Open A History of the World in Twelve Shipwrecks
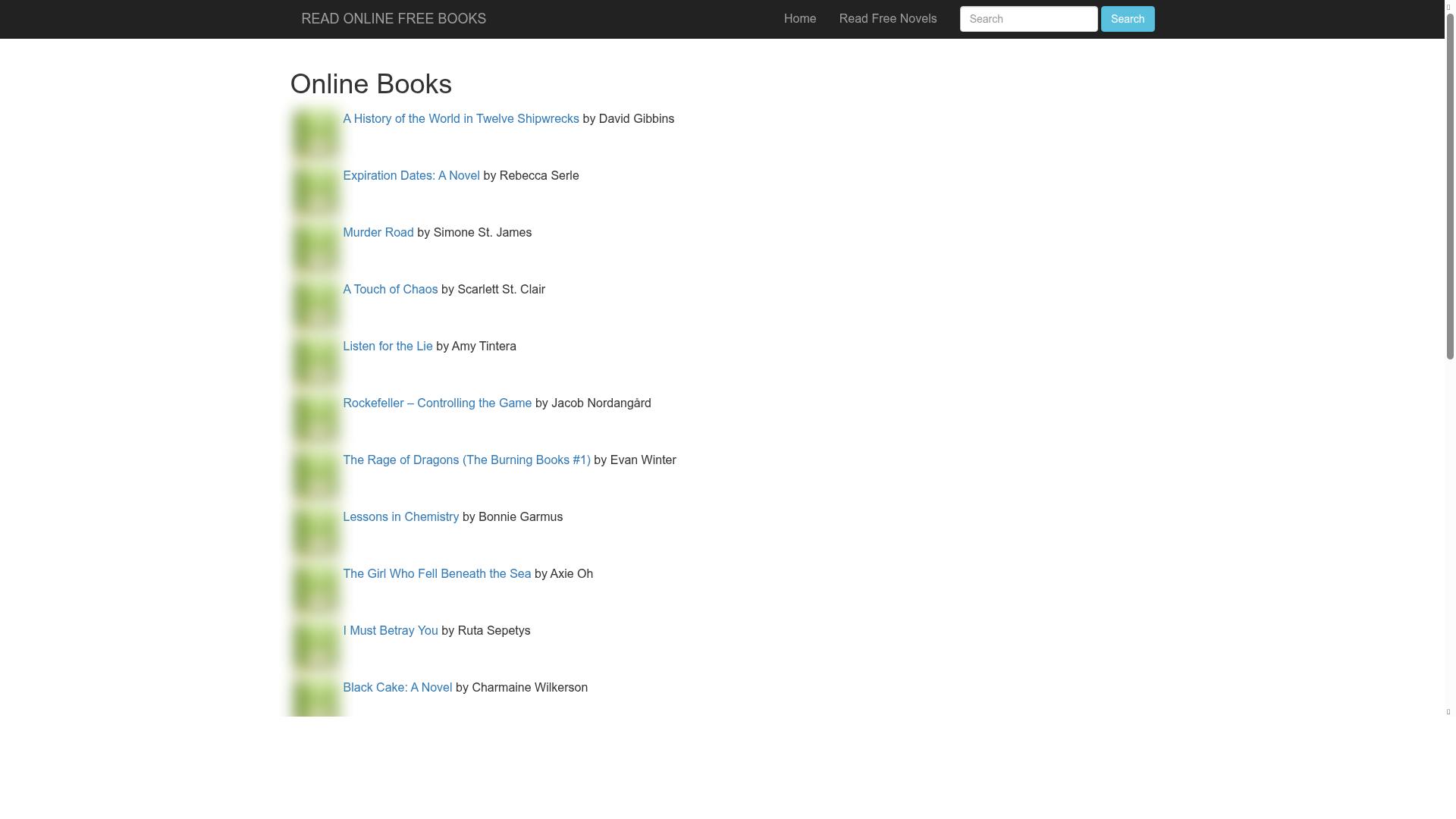Viewport: 1456px width, 819px height. pyautogui.click(x=460, y=118)
